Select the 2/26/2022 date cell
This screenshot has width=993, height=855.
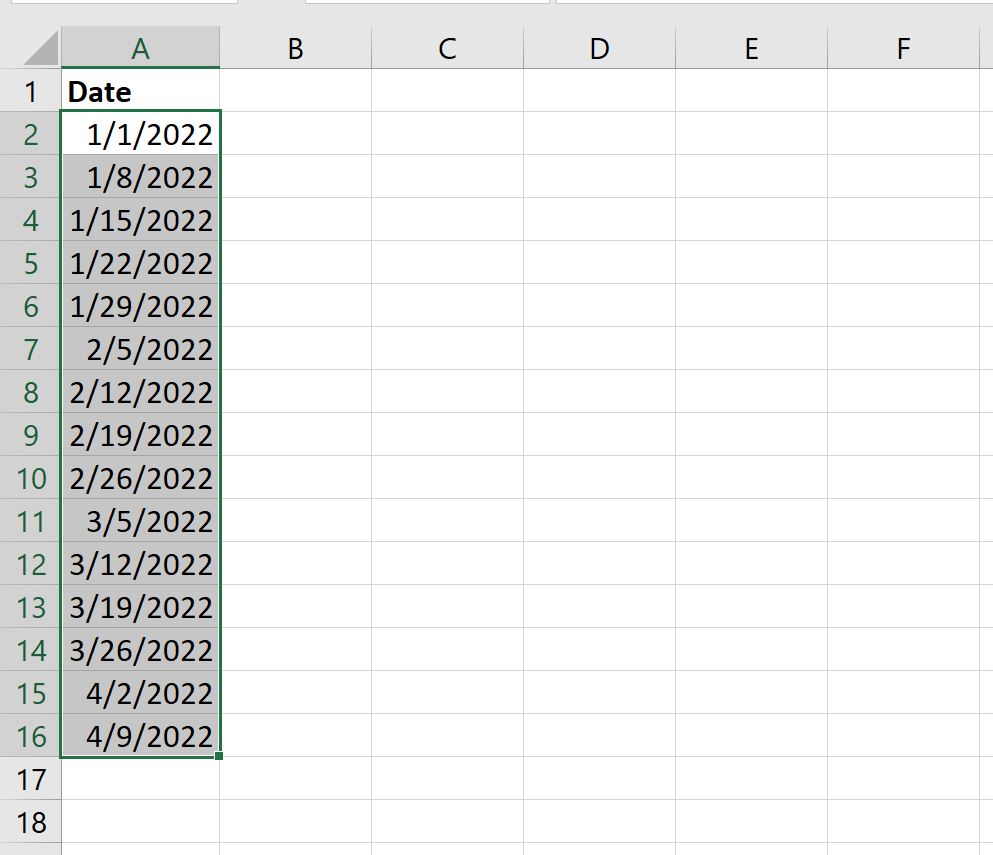(x=141, y=478)
